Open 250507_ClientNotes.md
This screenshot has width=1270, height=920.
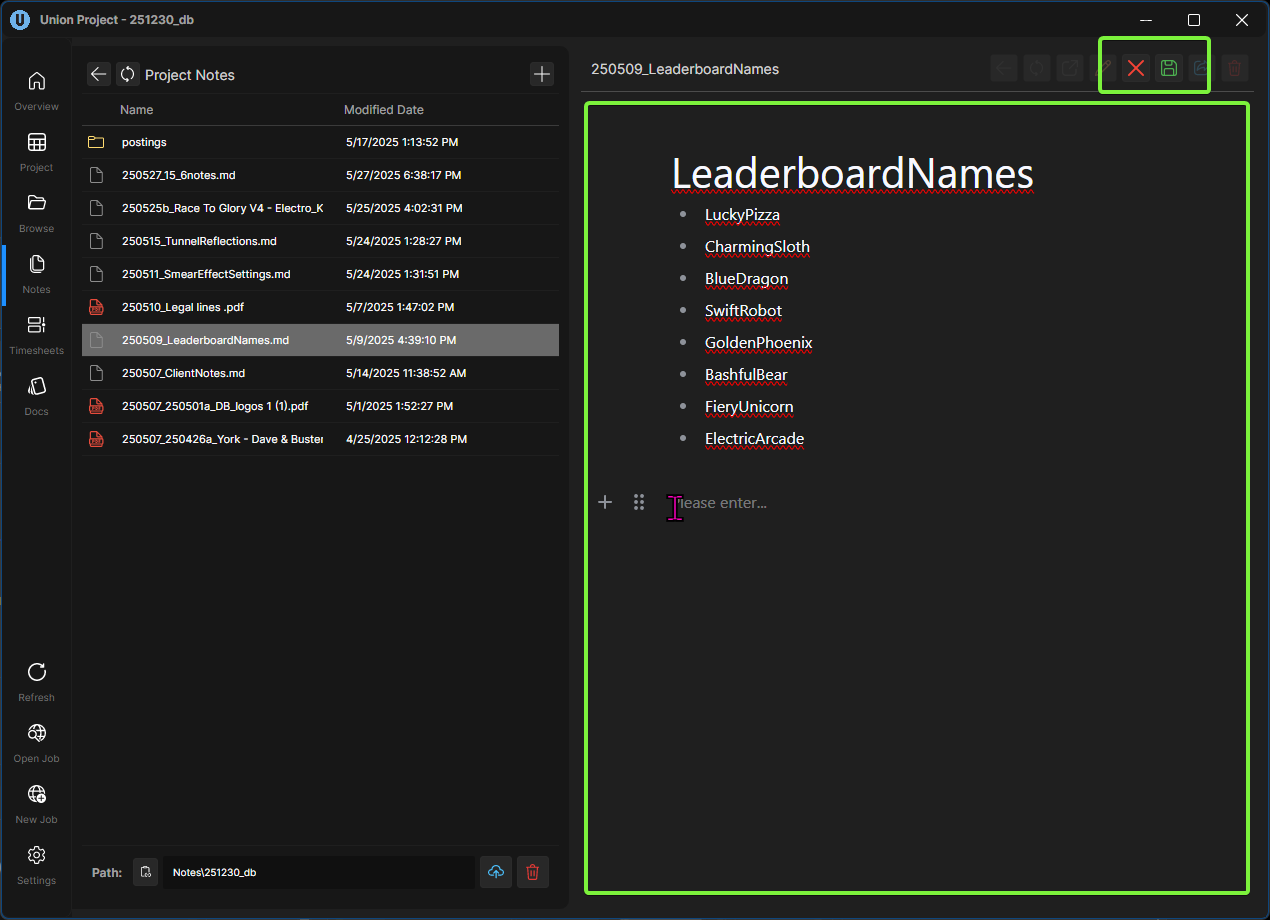pos(320,373)
